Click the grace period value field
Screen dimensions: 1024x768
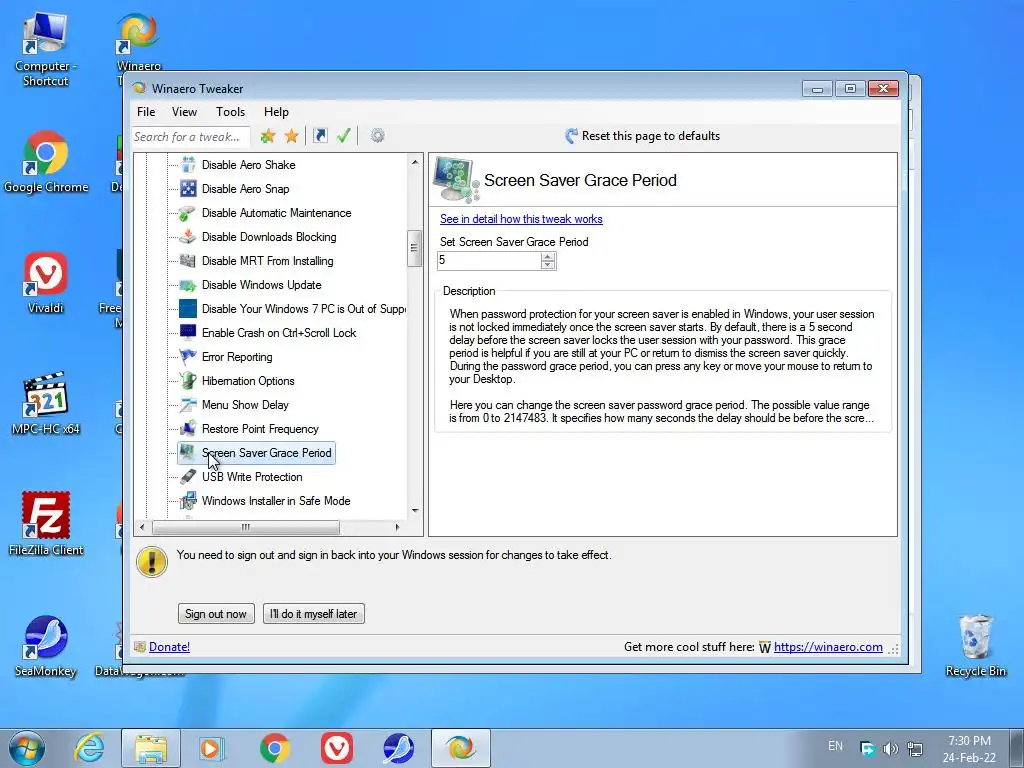point(489,261)
